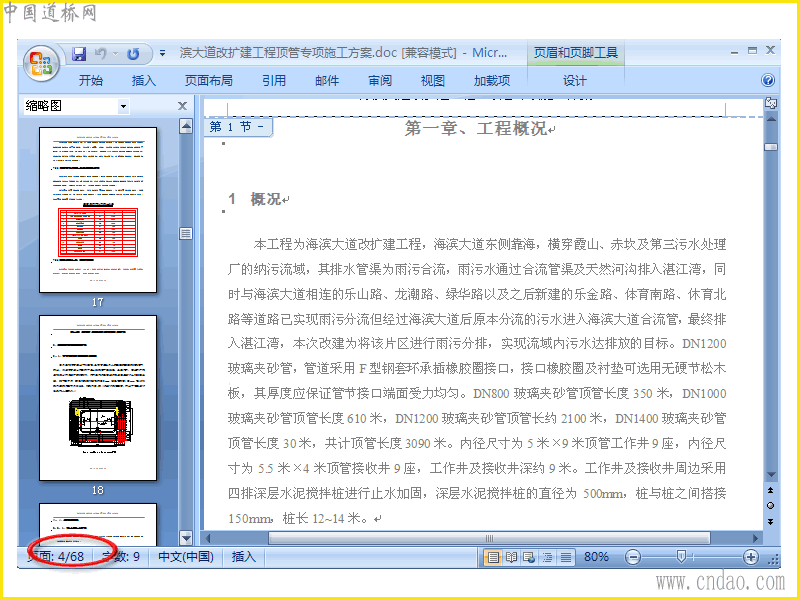Open the 缩略图 pane dropdown

click(x=123, y=106)
